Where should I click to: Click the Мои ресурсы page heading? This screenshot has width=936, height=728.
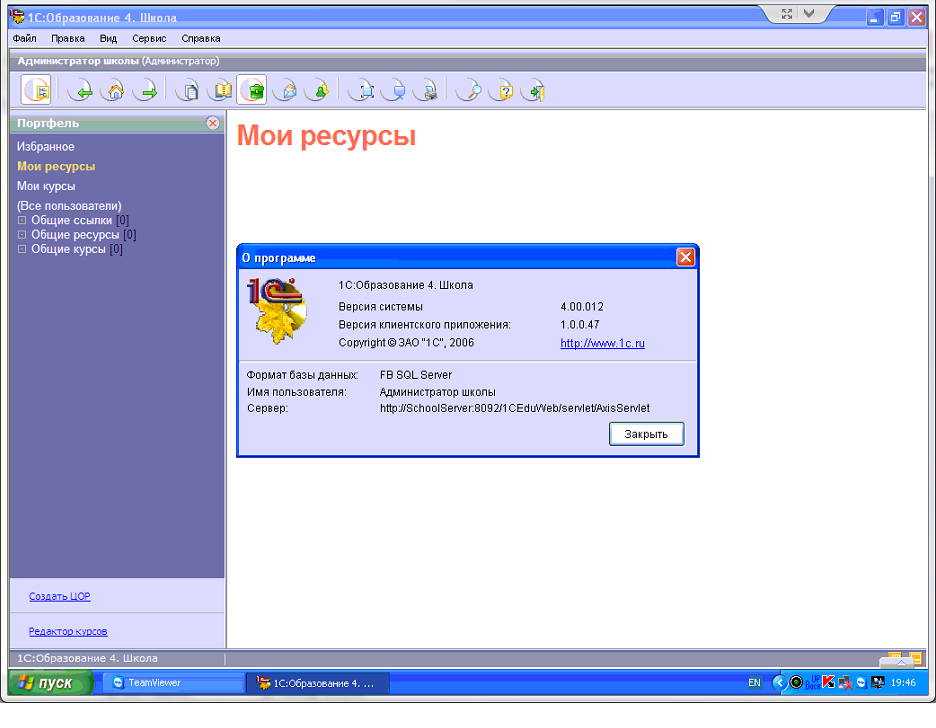[x=327, y=135]
